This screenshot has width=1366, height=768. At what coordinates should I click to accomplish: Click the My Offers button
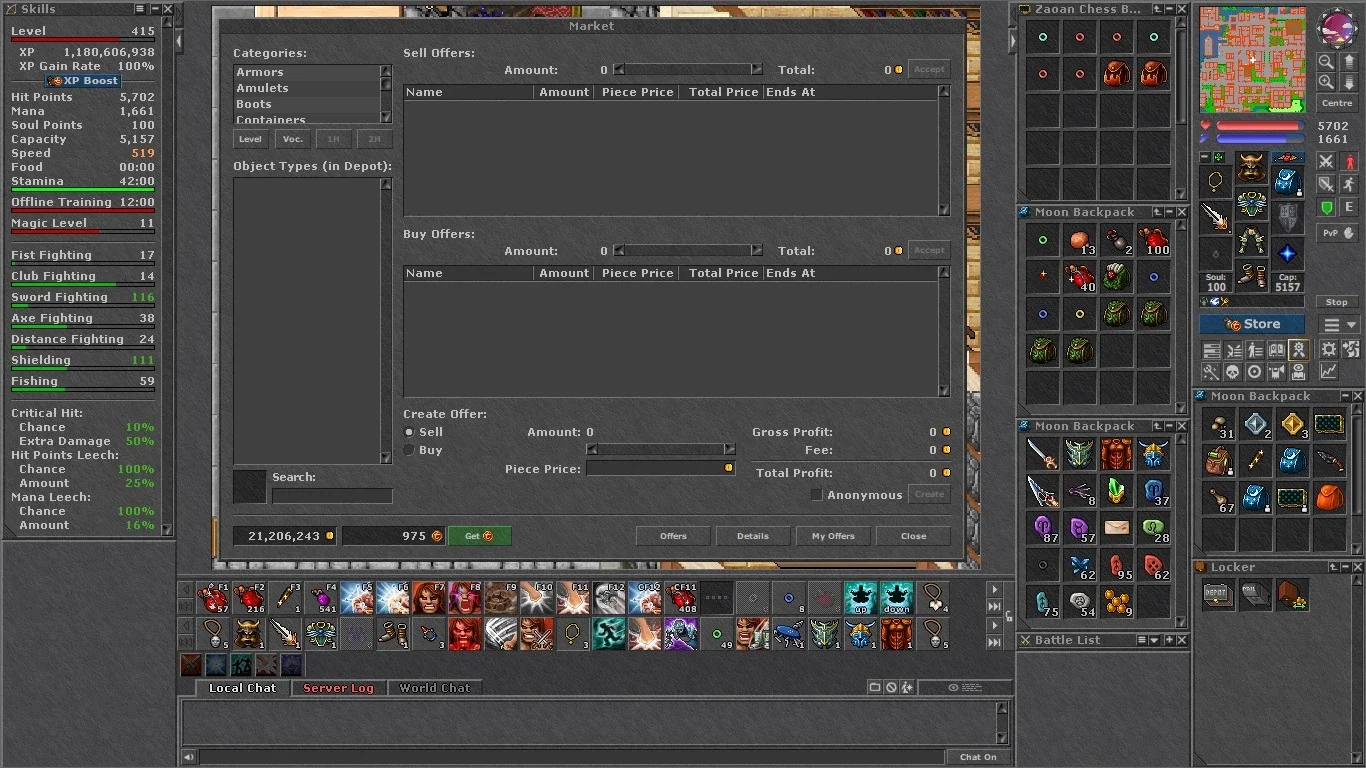coord(833,536)
